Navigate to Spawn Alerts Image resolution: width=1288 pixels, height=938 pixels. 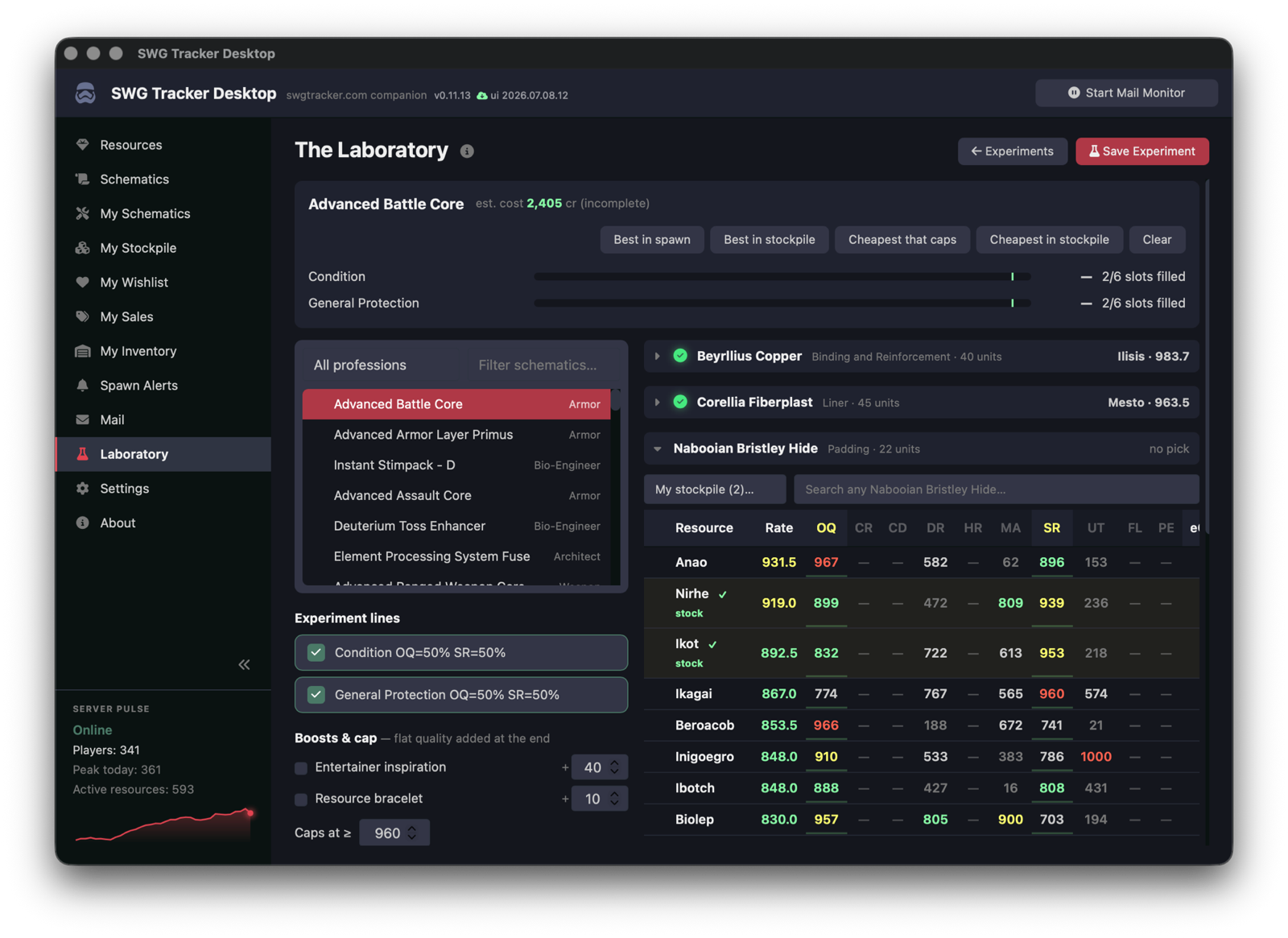click(x=163, y=385)
